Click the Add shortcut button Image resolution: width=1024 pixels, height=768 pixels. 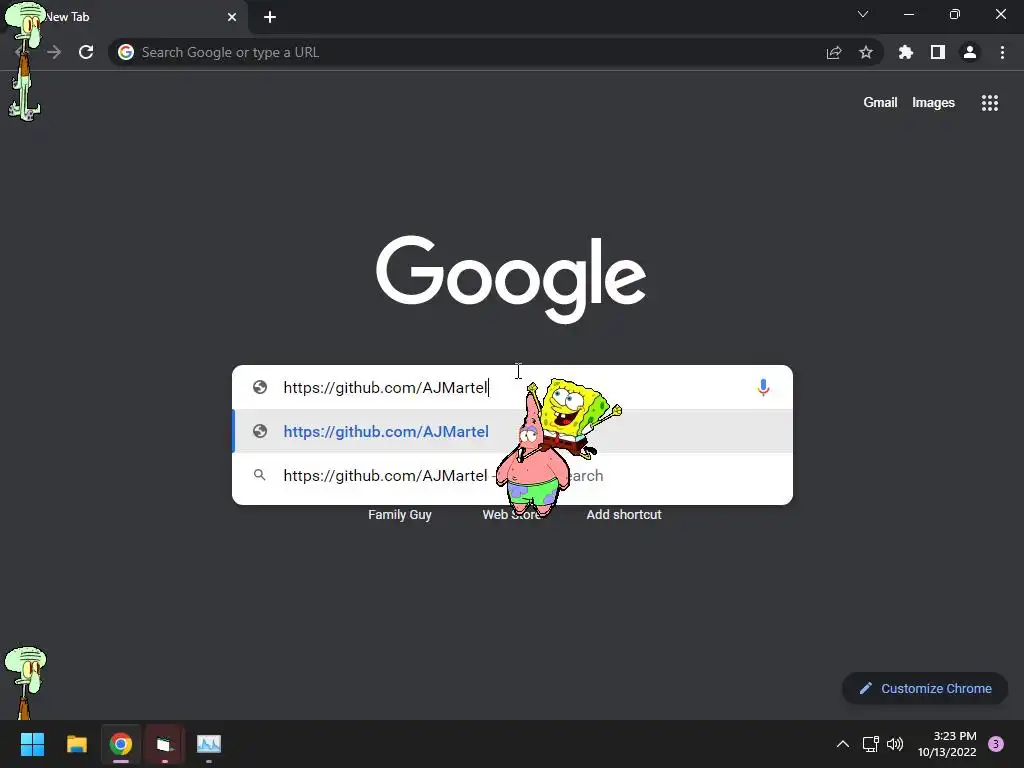[x=624, y=515]
